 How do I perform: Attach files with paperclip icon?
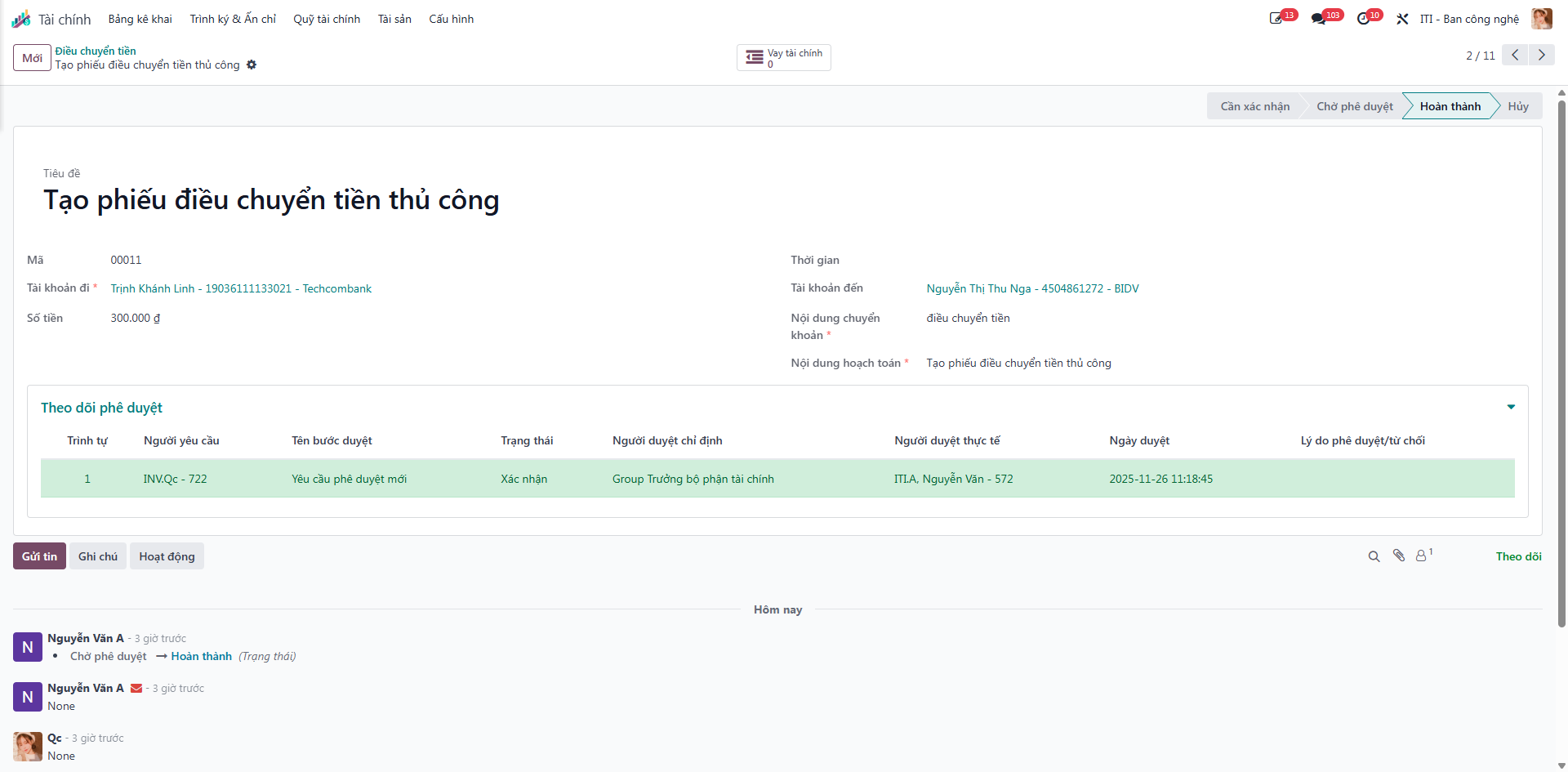1399,556
